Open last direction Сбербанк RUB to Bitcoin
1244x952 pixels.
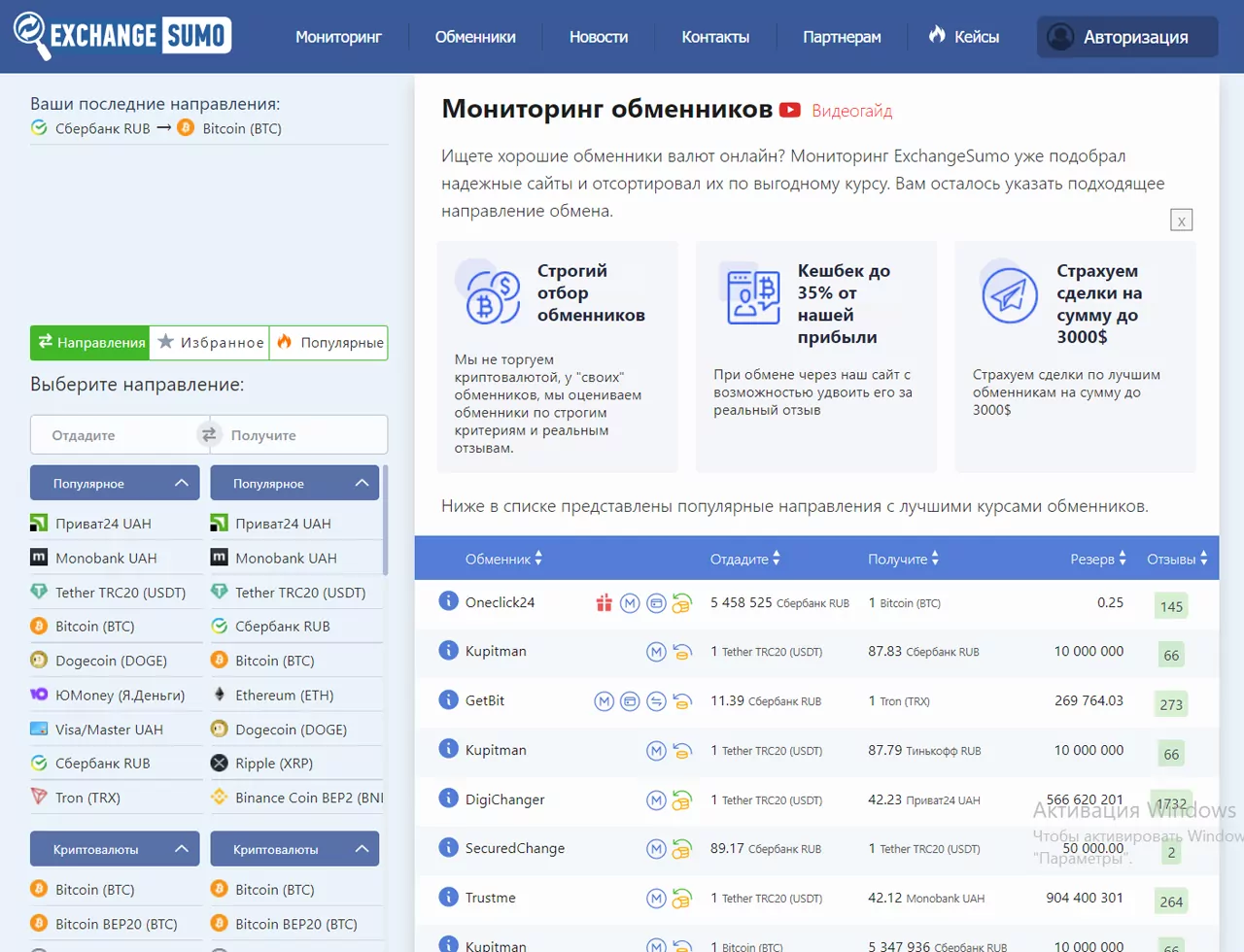155,128
